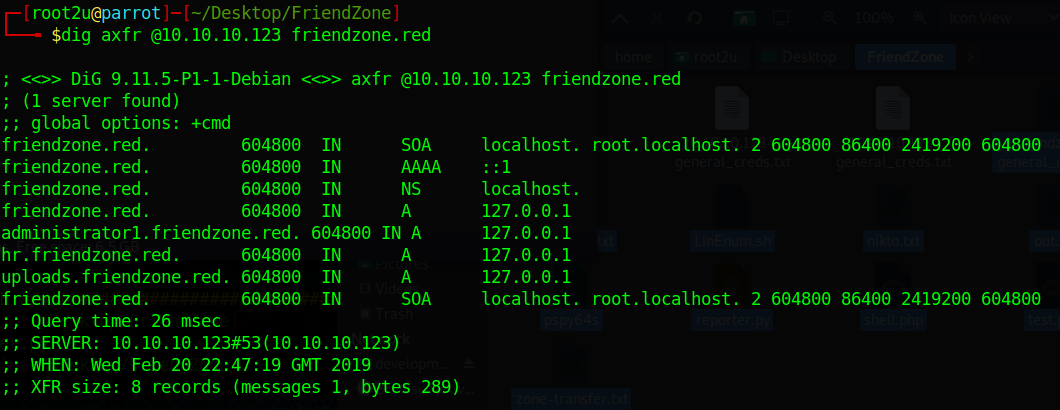Go to the root2u breadcrumb

coord(709,57)
